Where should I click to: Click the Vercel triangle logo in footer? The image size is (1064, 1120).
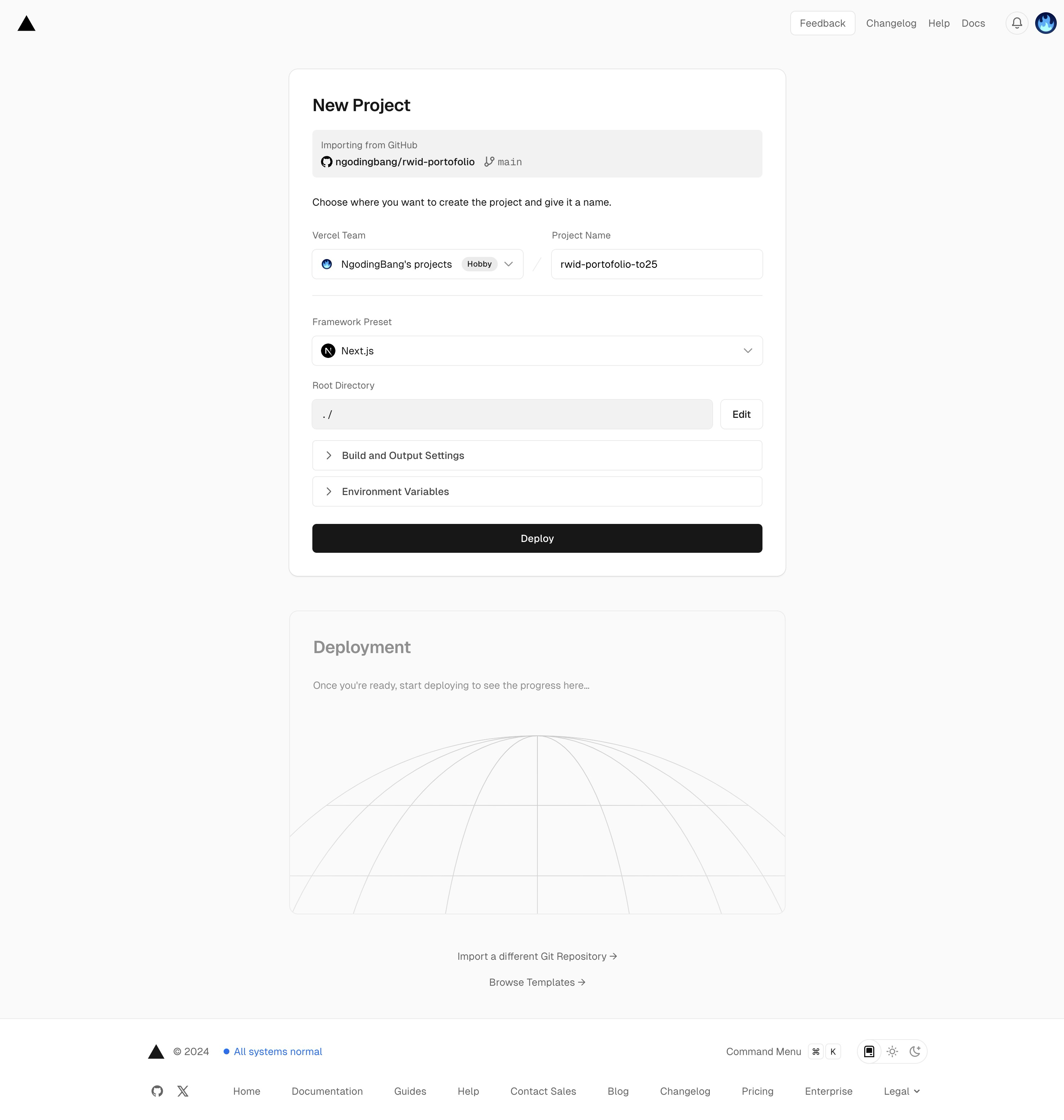tap(156, 1051)
